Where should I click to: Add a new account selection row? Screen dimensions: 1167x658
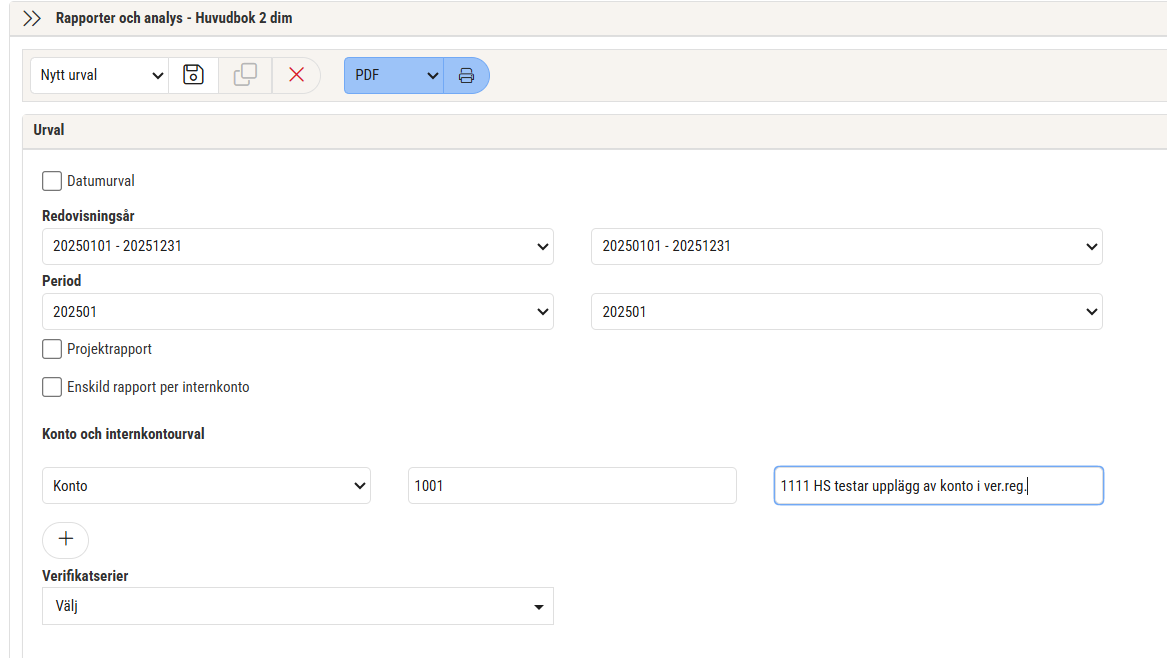pyautogui.click(x=65, y=539)
